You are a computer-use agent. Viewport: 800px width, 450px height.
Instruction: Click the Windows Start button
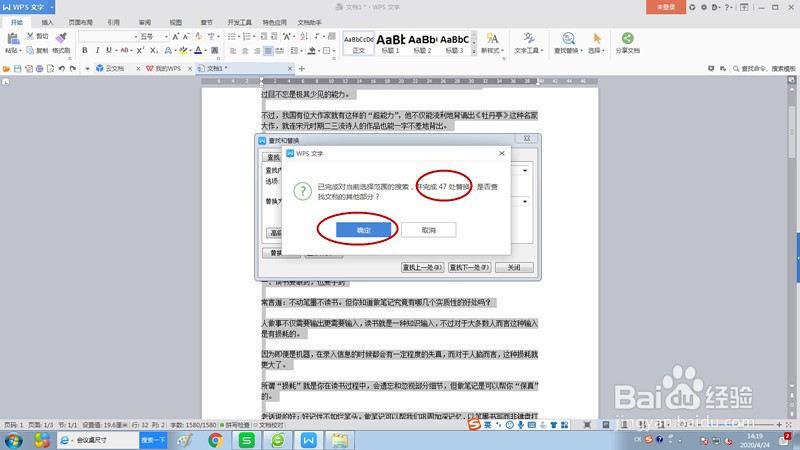click(13, 440)
